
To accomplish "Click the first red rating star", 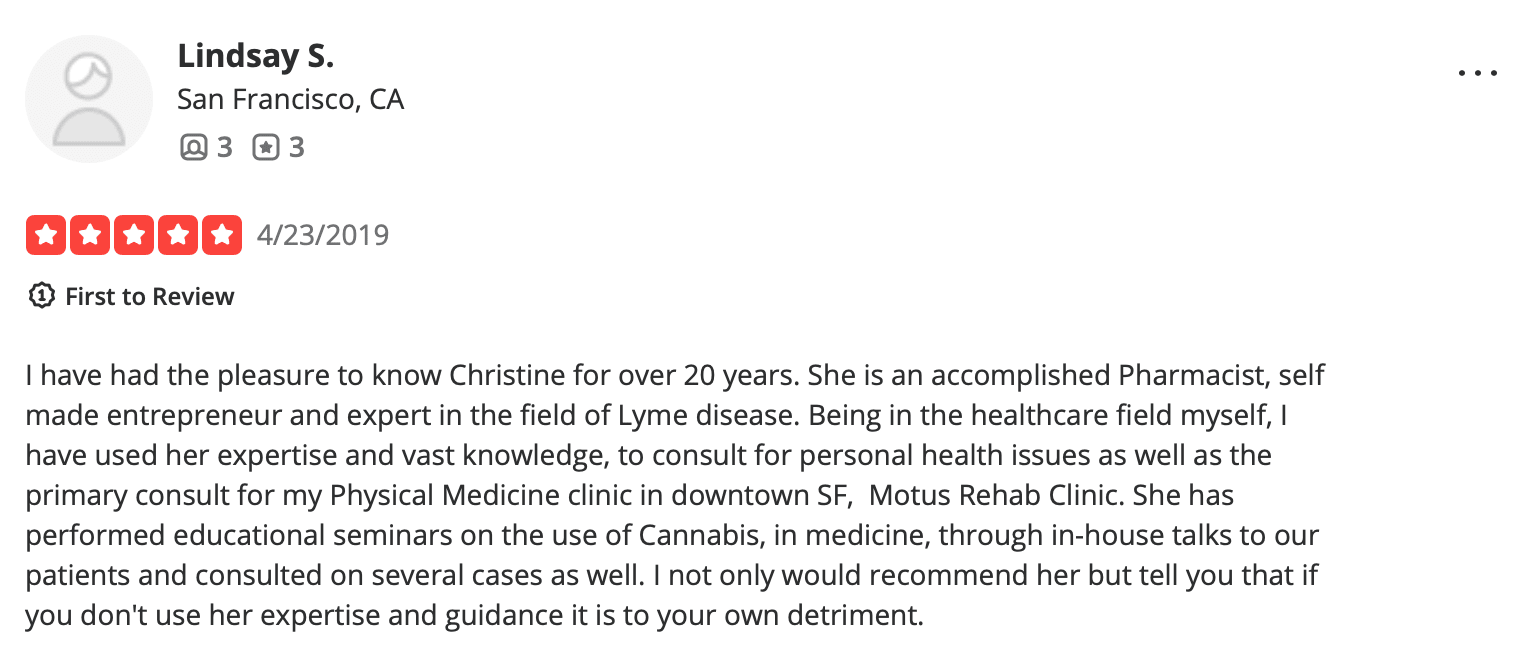I will point(45,235).
